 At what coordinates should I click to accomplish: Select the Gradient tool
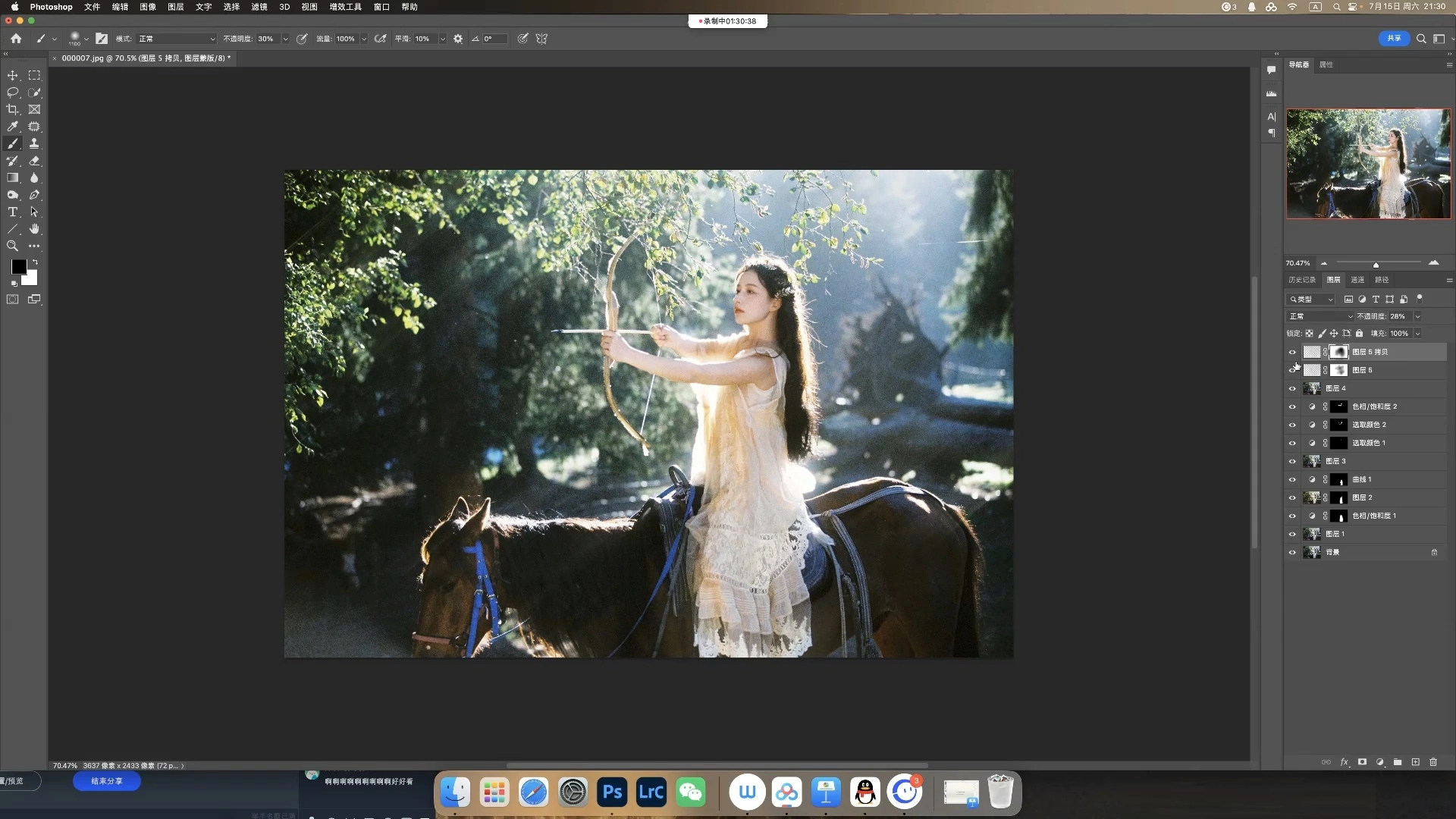[13, 177]
